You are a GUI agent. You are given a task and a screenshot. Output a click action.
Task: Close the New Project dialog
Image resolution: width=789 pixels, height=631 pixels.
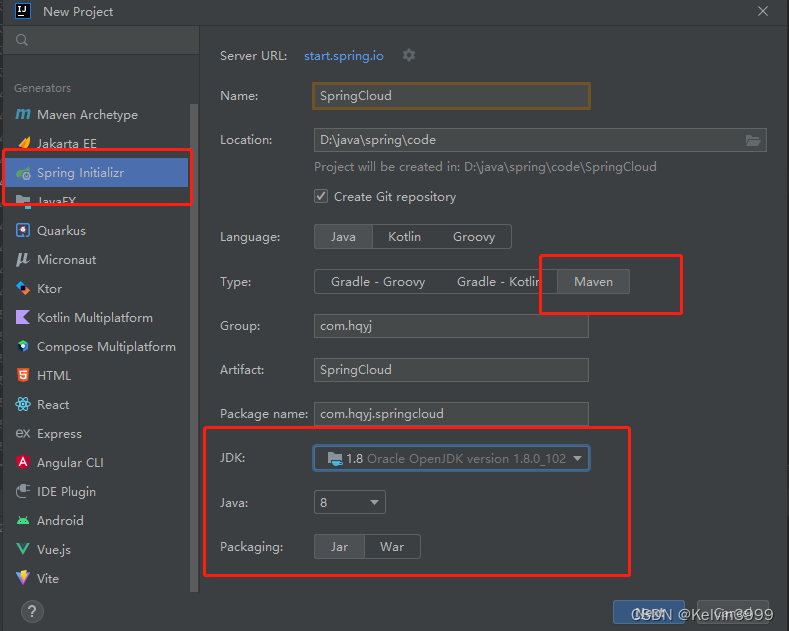(x=763, y=11)
